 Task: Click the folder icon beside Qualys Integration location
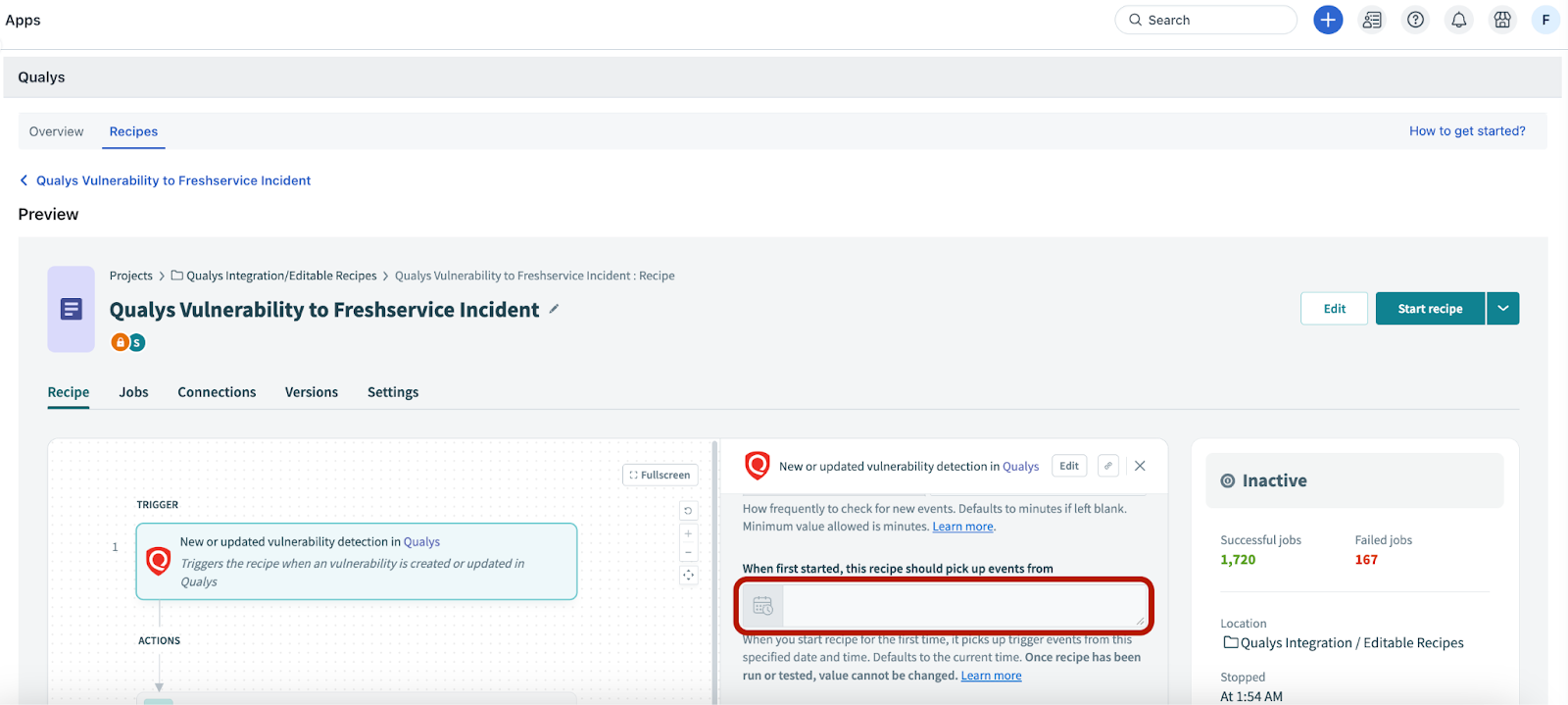[x=1230, y=643]
